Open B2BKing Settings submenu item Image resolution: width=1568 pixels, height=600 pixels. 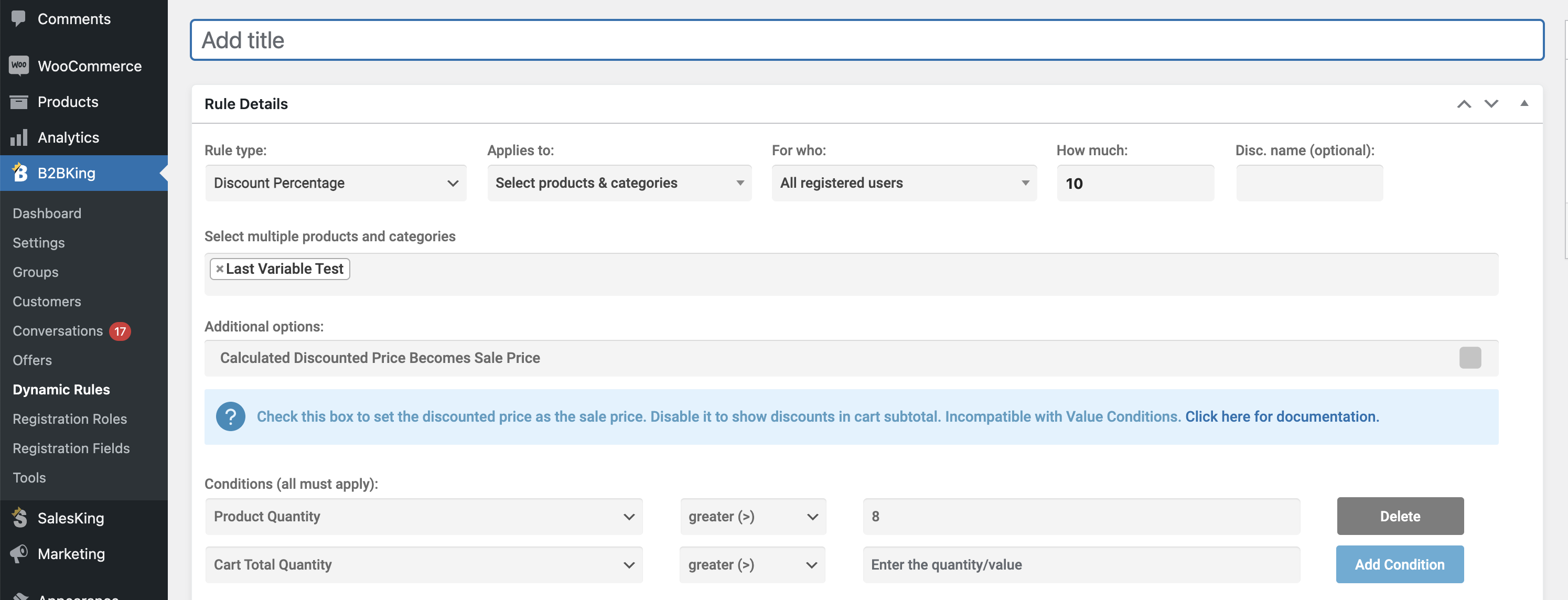38,242
